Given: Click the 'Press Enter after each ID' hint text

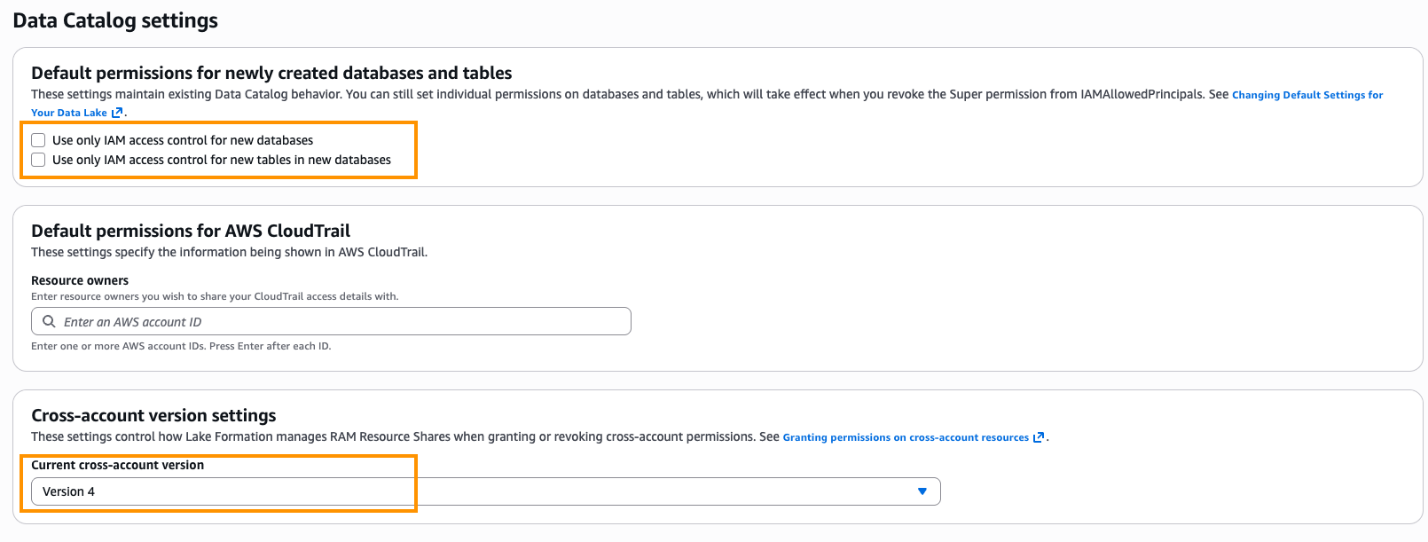Looking at the screenshot, I should pyautogui.click(x=270, y=346).
